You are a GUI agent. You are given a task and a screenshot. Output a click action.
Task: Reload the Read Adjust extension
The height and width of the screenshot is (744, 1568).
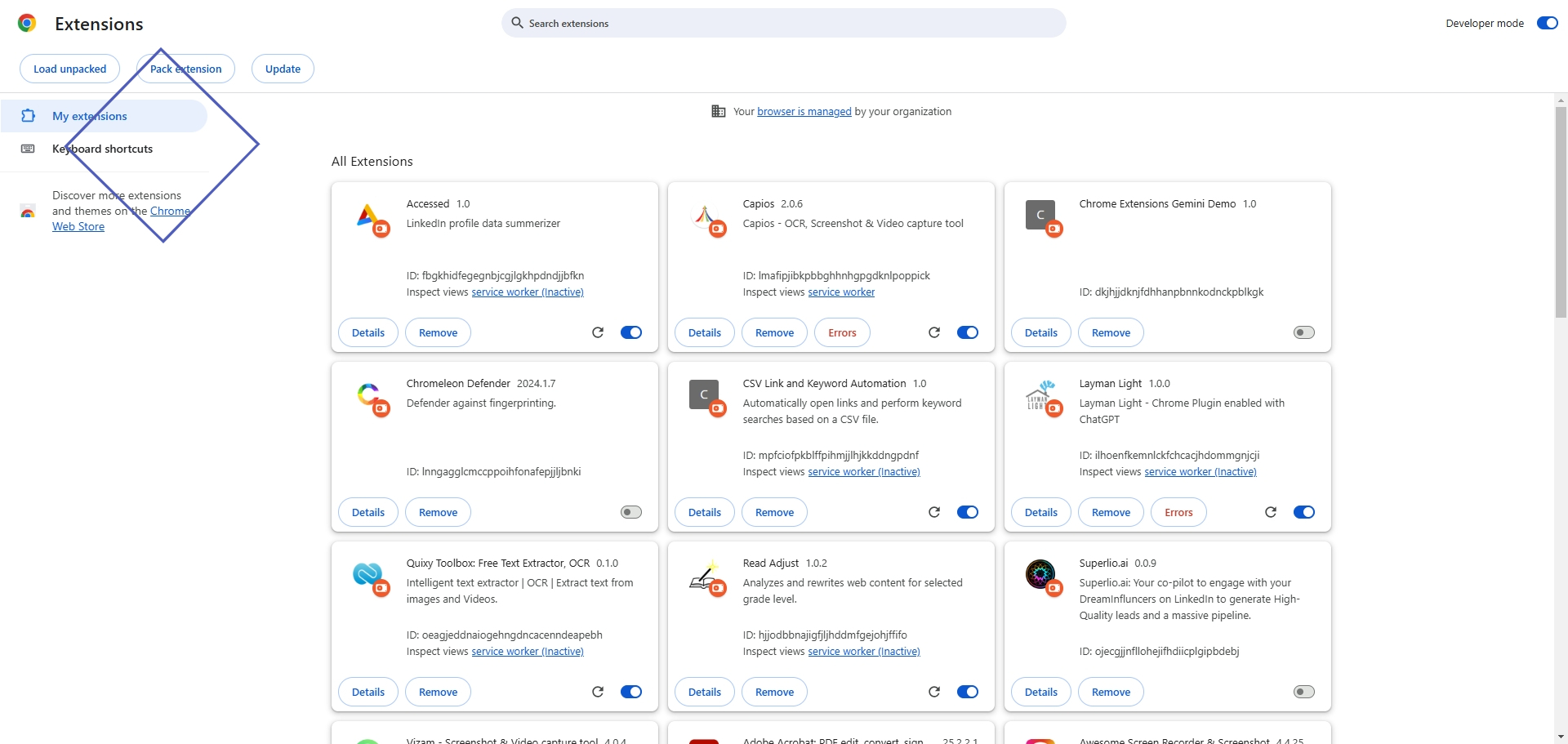point(934,692)
